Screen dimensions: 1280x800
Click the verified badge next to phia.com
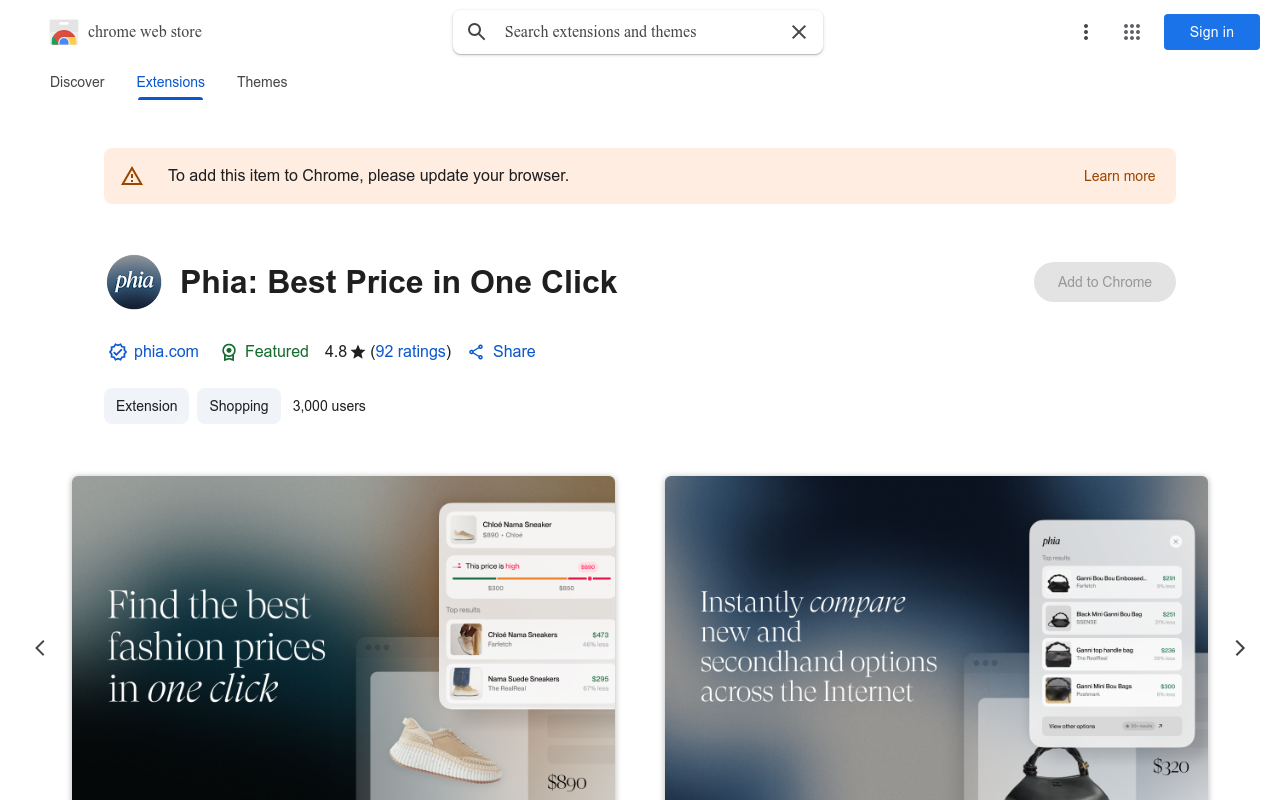[x=118, y=352]
